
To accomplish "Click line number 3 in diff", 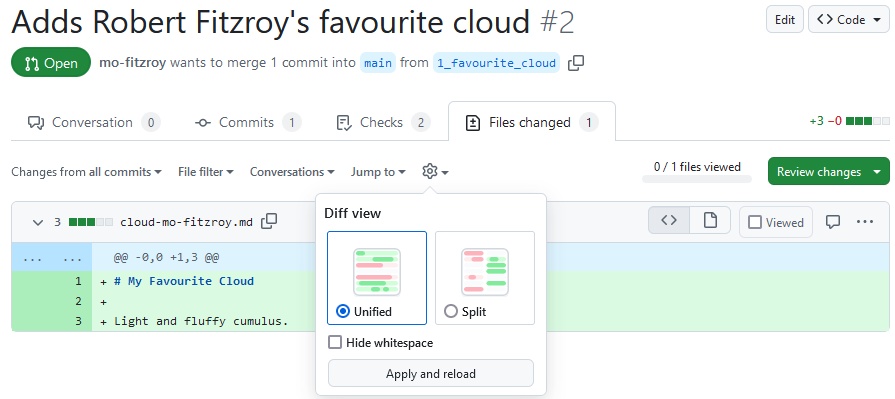I will (78, 321).
